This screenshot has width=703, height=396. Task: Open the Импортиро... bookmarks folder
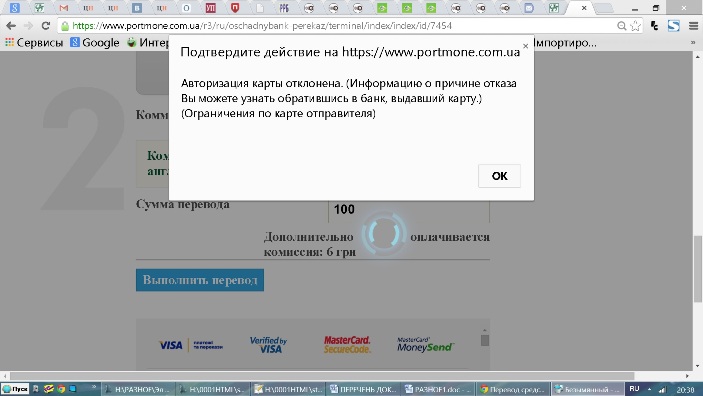[565, 43]
